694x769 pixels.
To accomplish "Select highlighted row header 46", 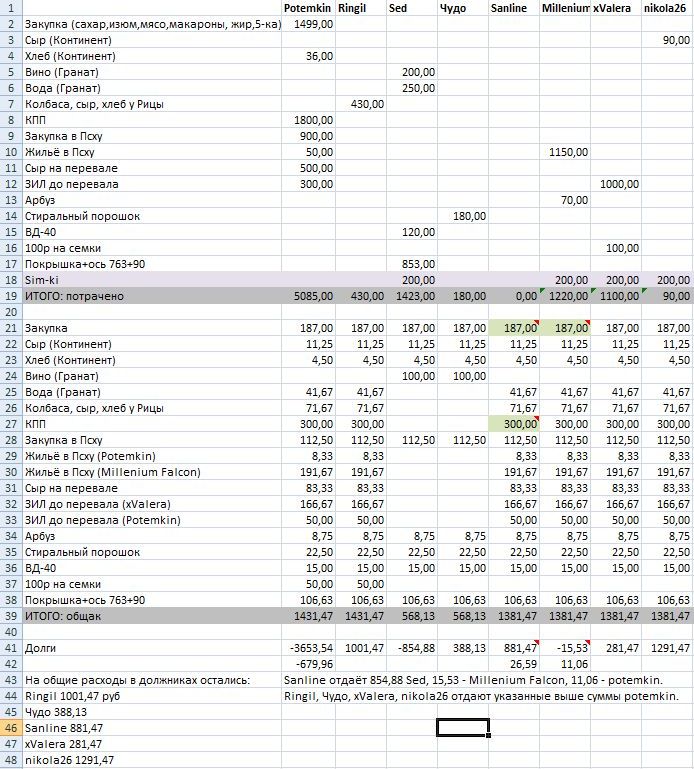I will point(11,728).
